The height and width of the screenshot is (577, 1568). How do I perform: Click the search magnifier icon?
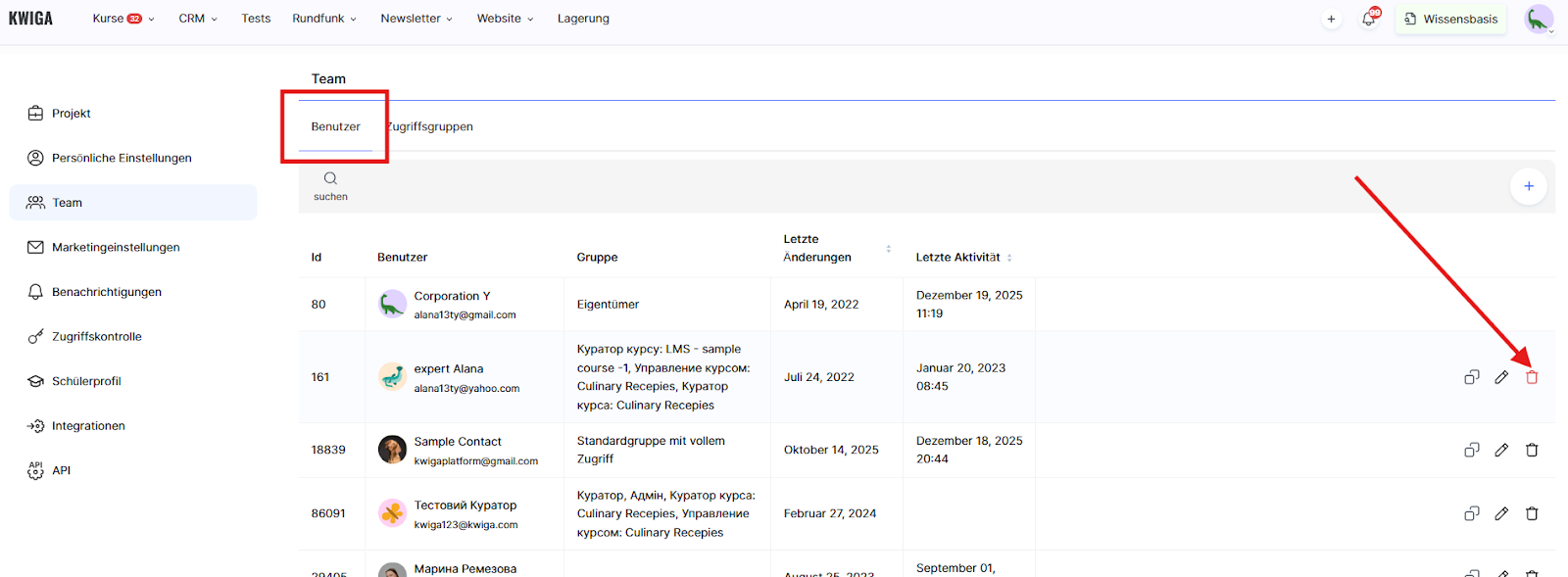330,178
